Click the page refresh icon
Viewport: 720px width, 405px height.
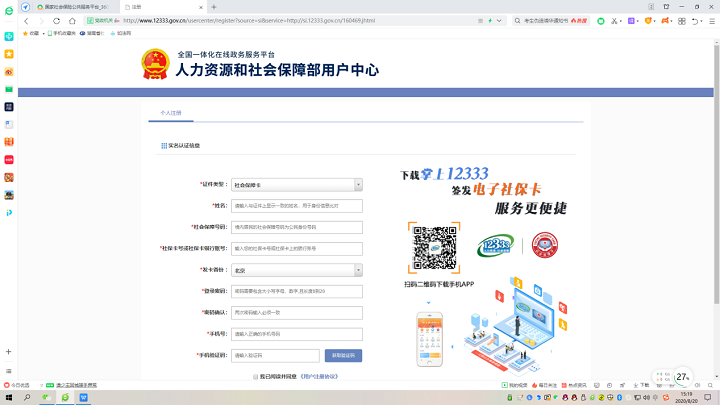click(x=58, y=20)
